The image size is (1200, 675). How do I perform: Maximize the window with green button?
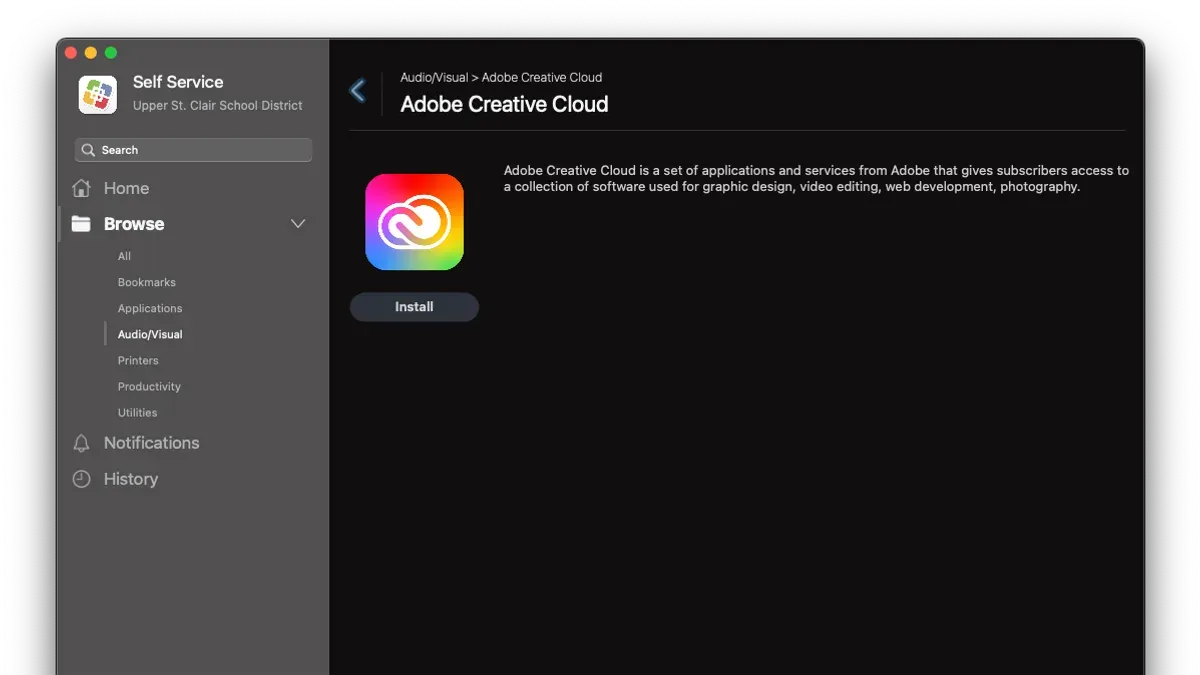point(111,53)
